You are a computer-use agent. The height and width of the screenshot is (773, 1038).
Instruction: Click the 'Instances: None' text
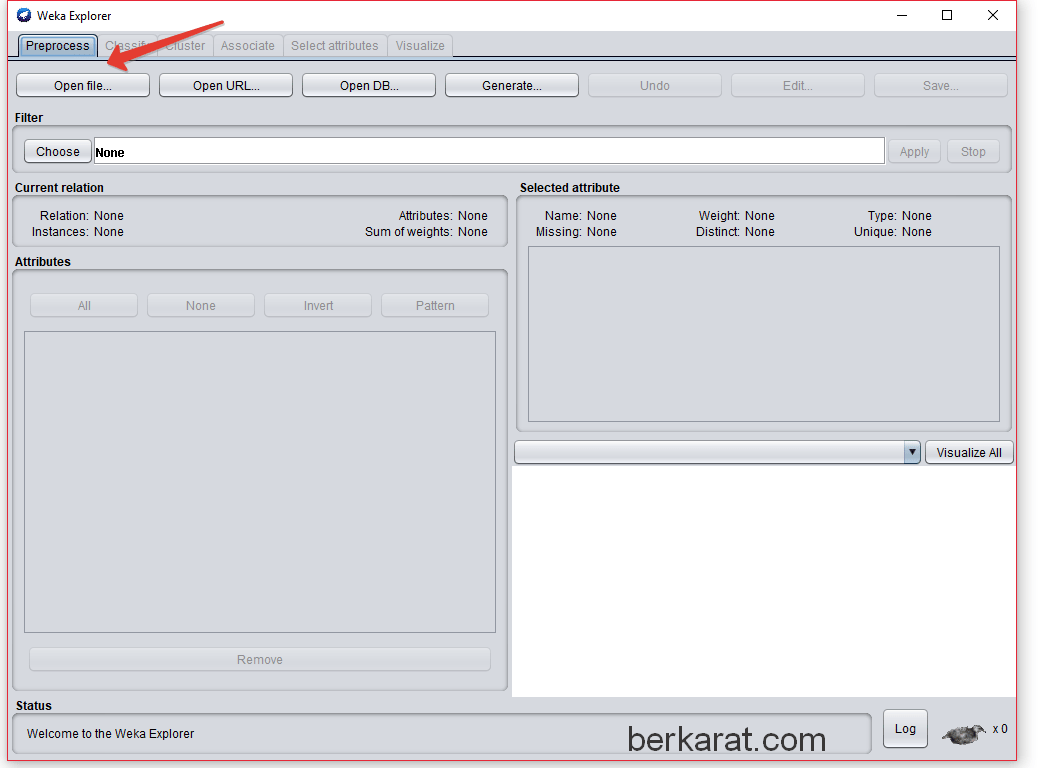pyautogui.click(x=77, y=232)
